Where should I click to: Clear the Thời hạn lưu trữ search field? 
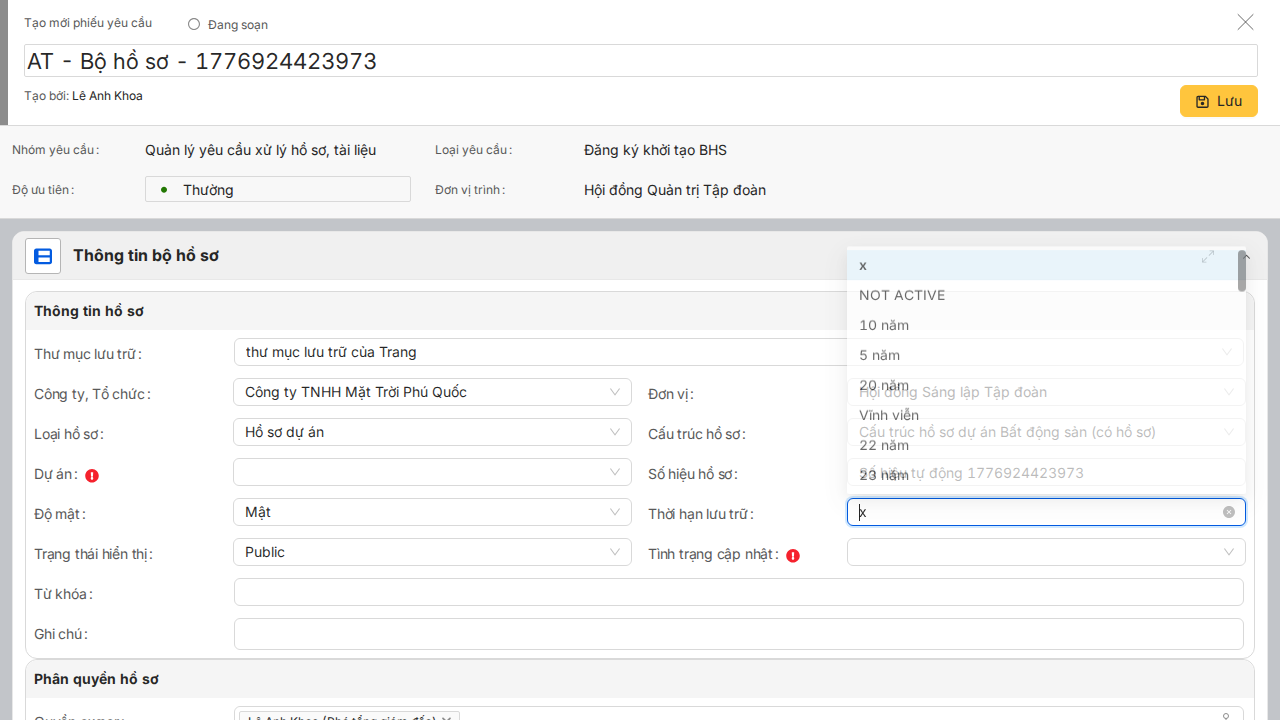pyautogui.click(x=1228, y=512)
